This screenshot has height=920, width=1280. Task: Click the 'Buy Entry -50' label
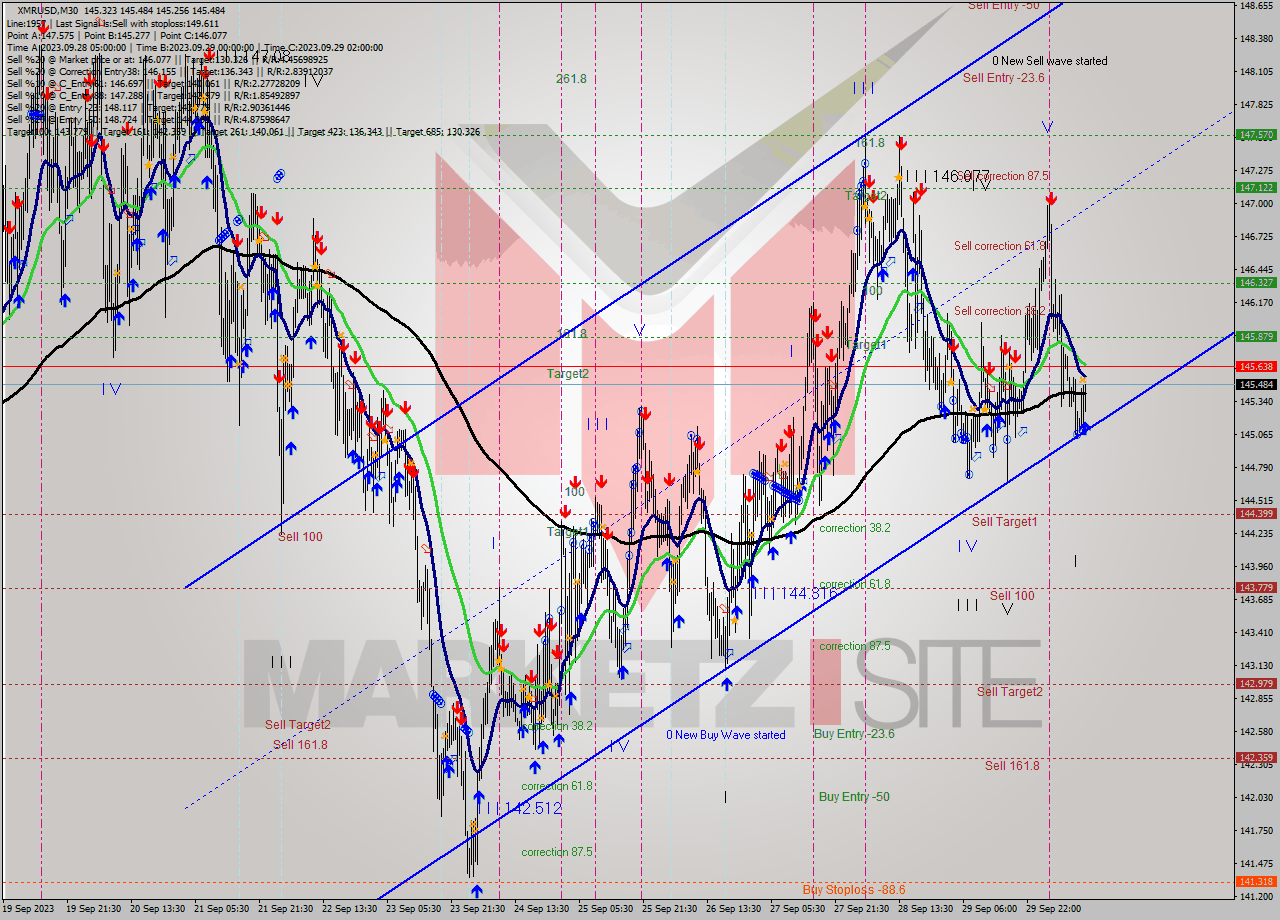click(854, 797)
